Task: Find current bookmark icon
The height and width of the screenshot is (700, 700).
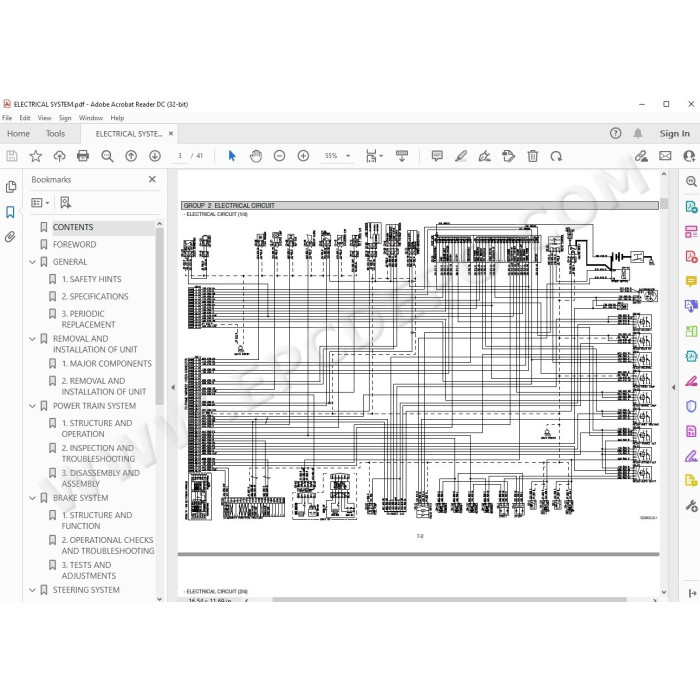Action: tap(66, 203)
